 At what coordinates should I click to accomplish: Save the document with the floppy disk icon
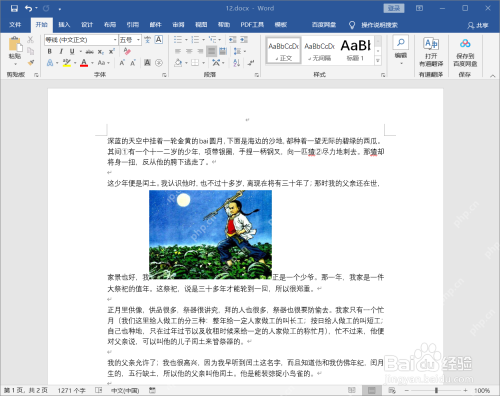click(14, 8)
